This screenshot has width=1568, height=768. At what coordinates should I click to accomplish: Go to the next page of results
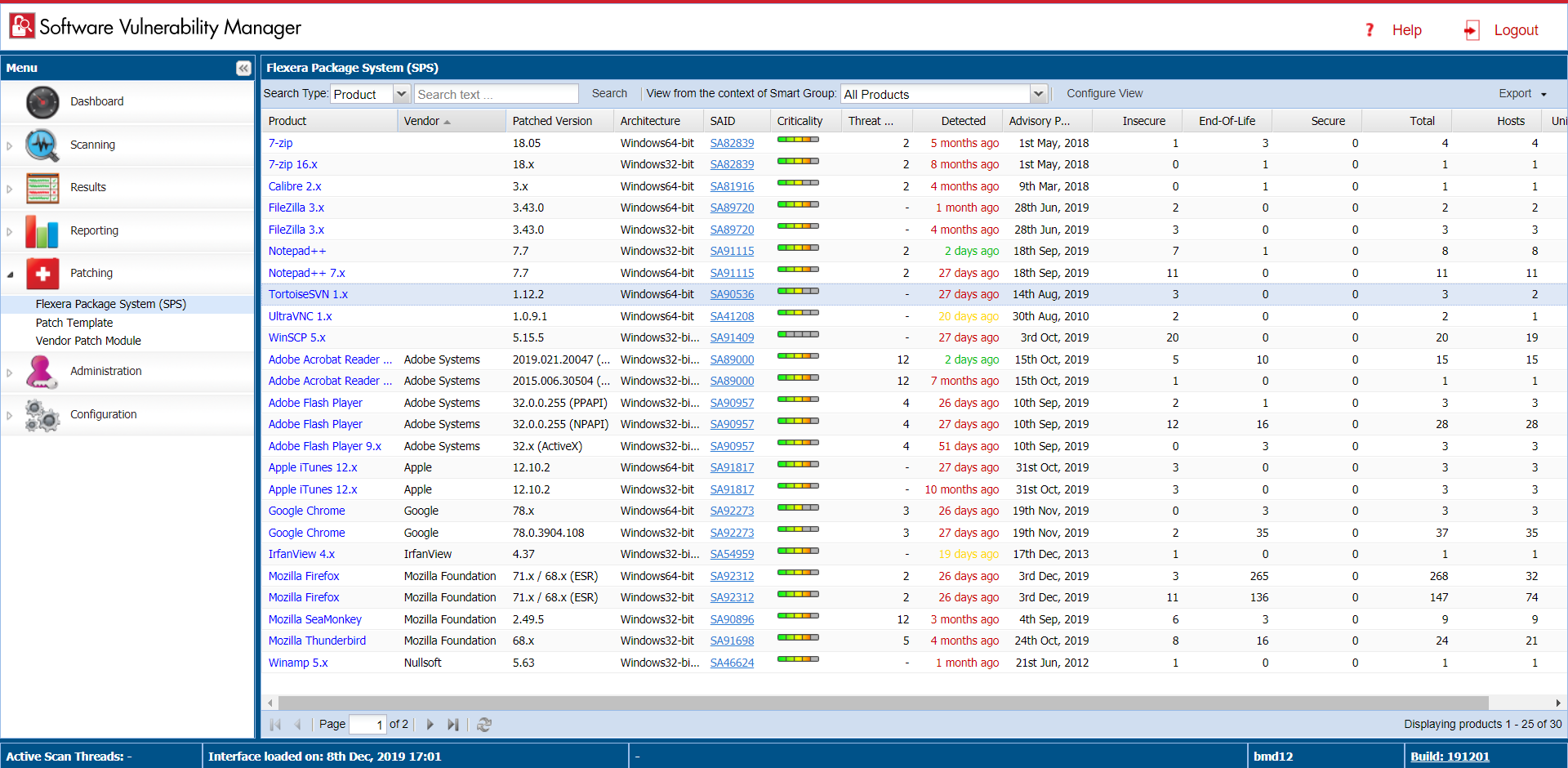pos(430,725)
